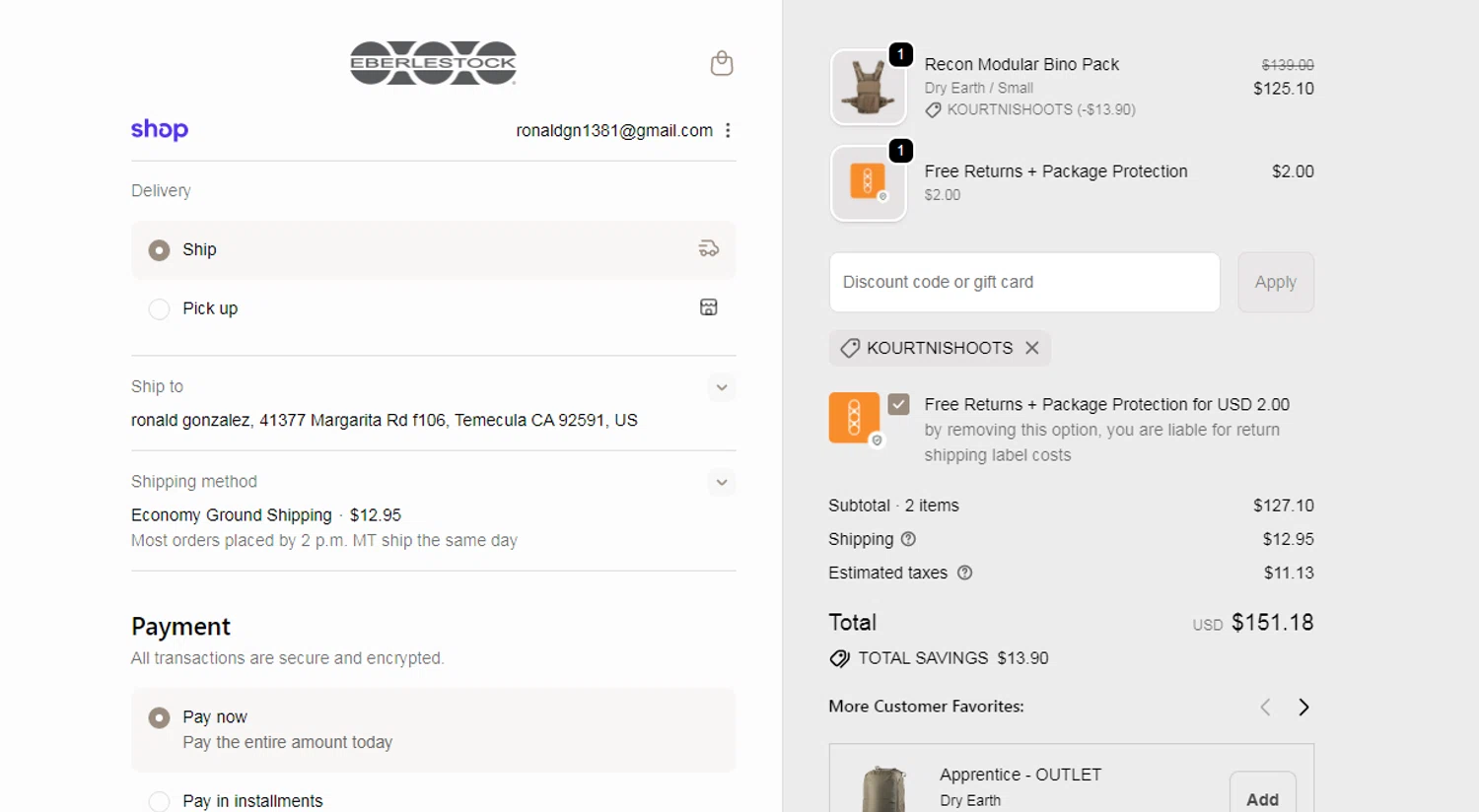This screenshot has height=812, width=1479.
Task: Select Pay now payment option
Action: pyautogui.click(x=159, y=718)
